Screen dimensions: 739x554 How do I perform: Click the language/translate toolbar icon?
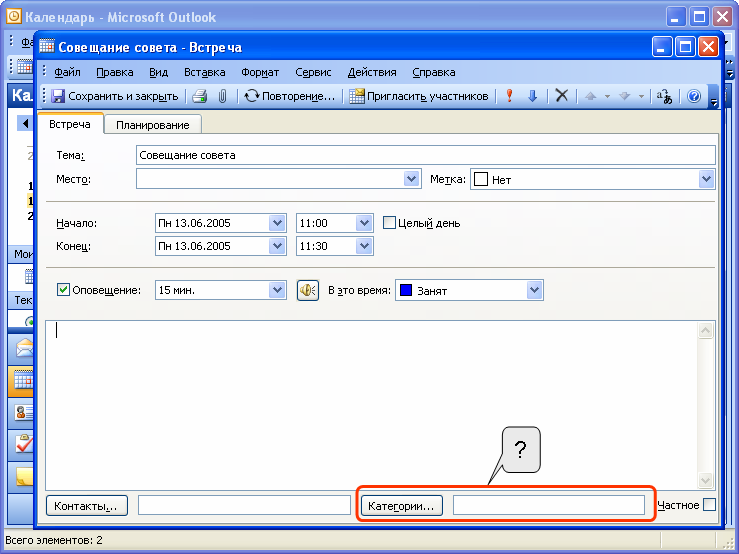pos(665,96)
